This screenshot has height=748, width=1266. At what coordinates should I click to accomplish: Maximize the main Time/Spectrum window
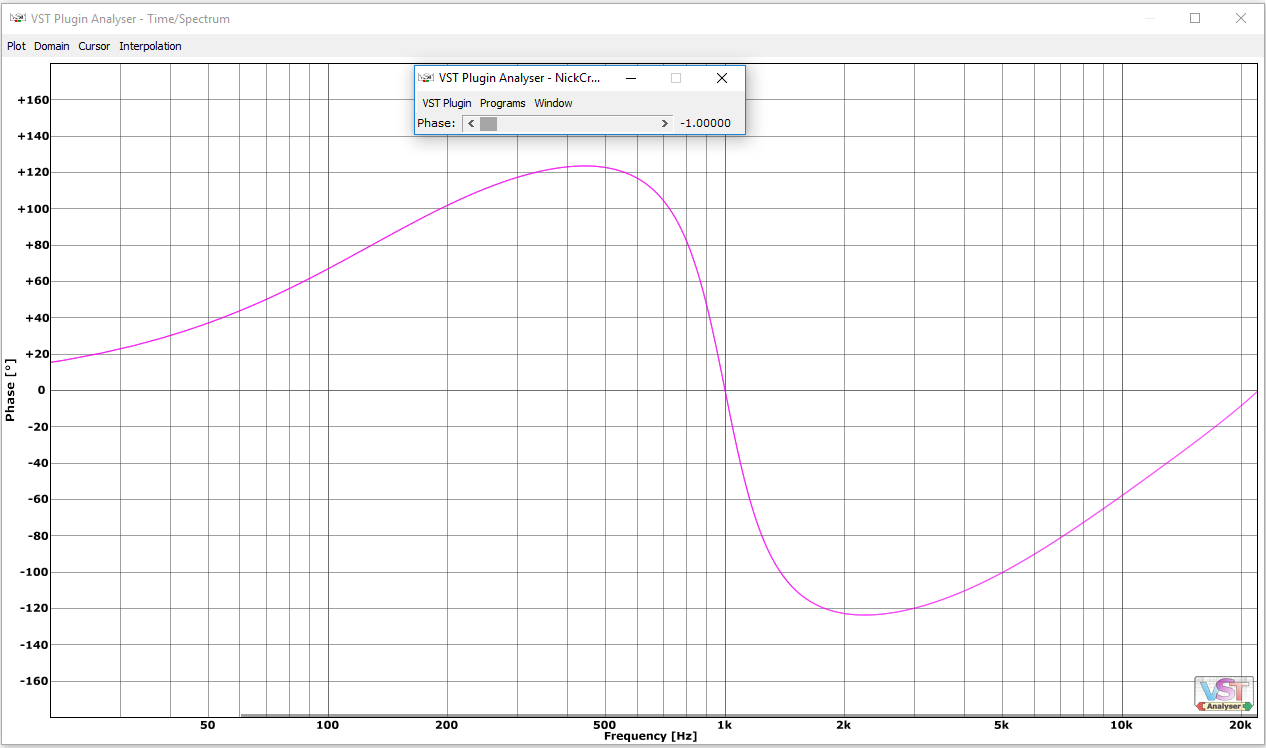pos(1195,18)
